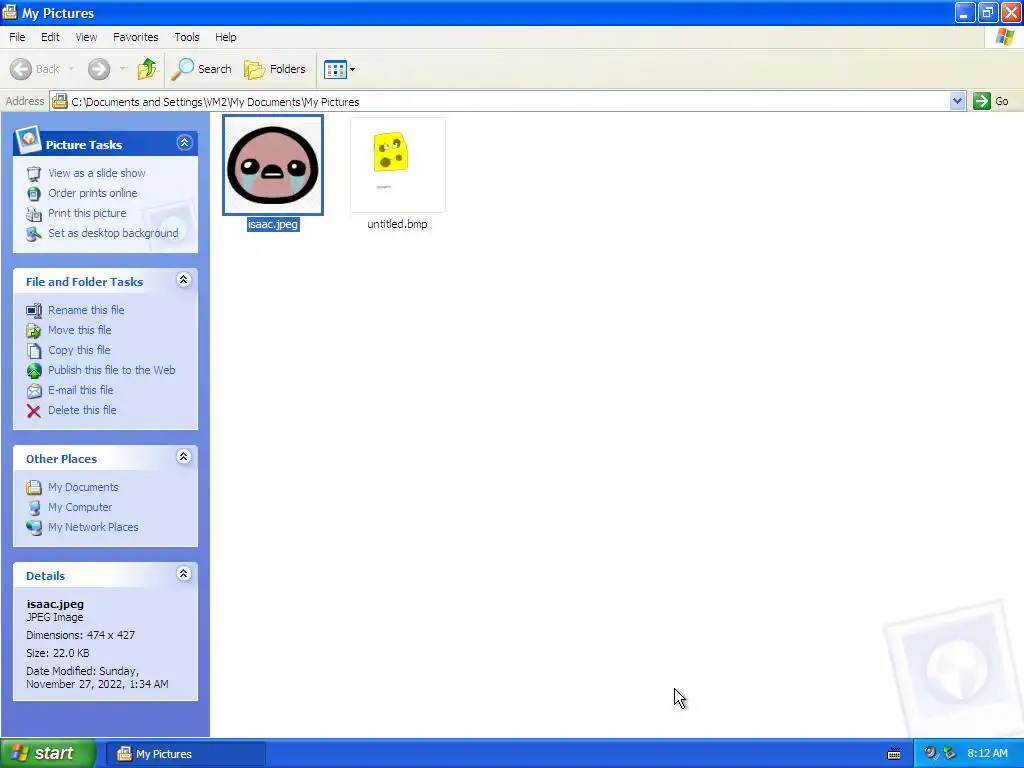This screenshot has width=1024, height=768.
Task: Select the isaac.jpeg thumbnail
Action: 273,165
